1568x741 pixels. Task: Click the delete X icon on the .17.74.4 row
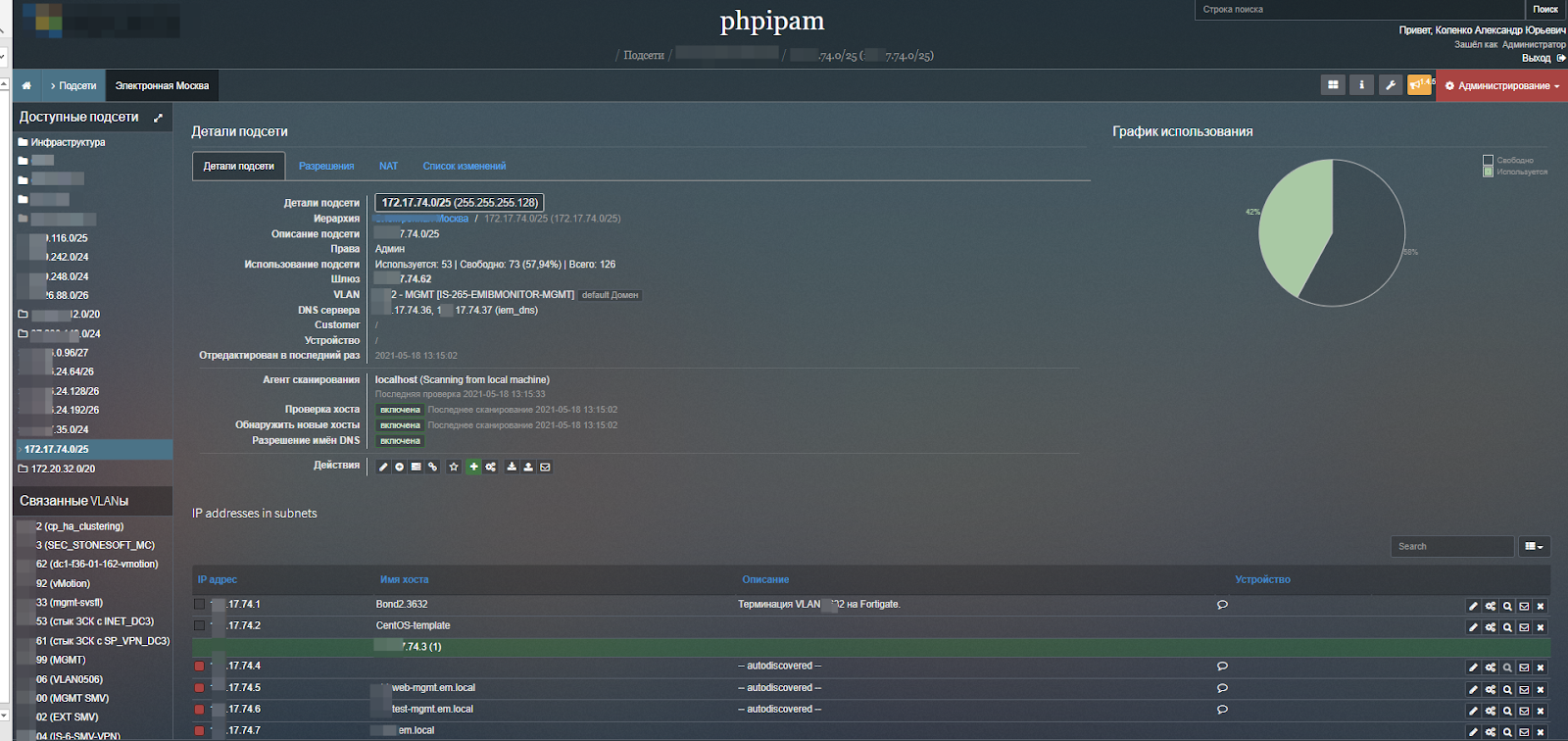1541,667
